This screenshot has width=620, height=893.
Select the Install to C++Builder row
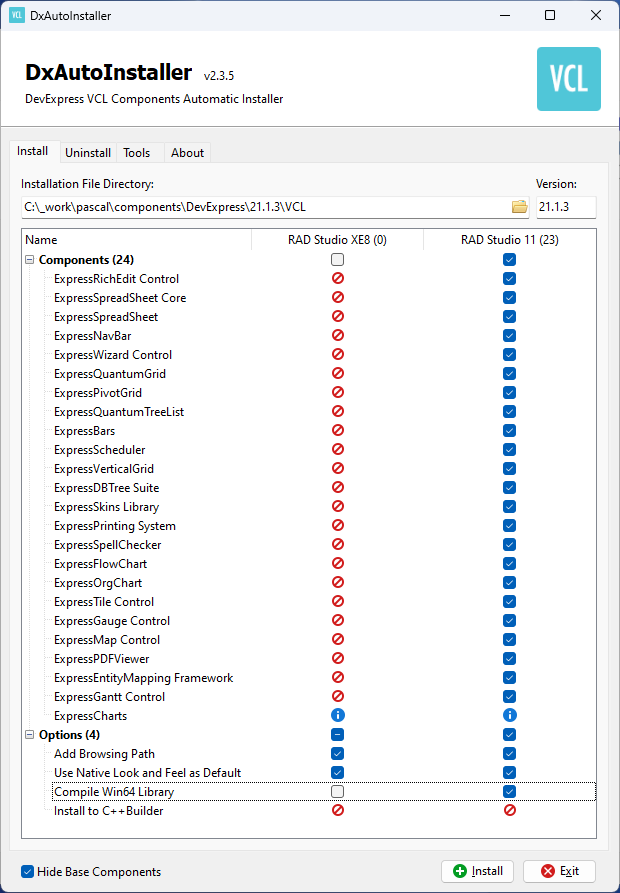309,810
